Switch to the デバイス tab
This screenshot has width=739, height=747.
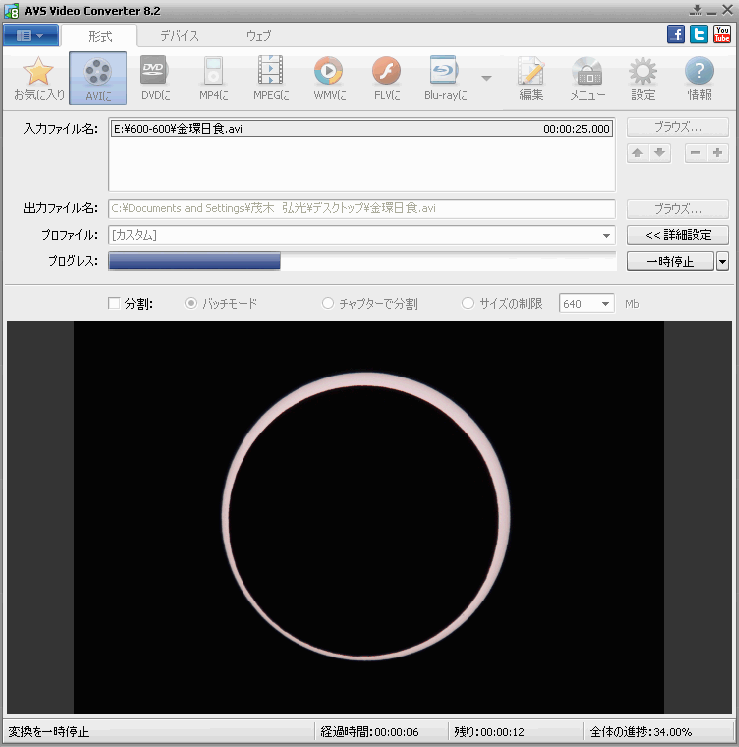(x=179, y=36)
